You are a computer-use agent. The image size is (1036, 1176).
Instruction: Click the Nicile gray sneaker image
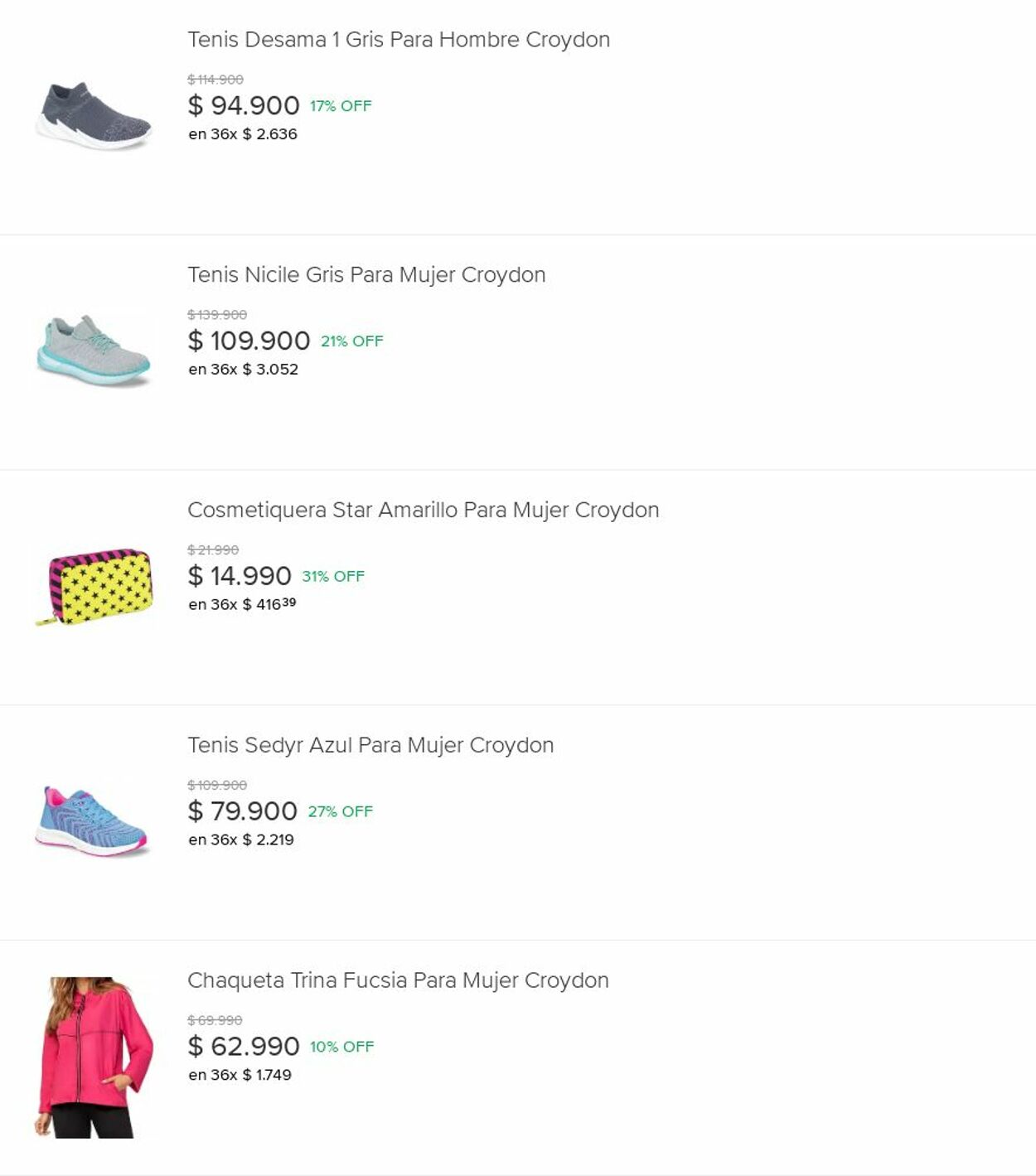coord(94,351)
